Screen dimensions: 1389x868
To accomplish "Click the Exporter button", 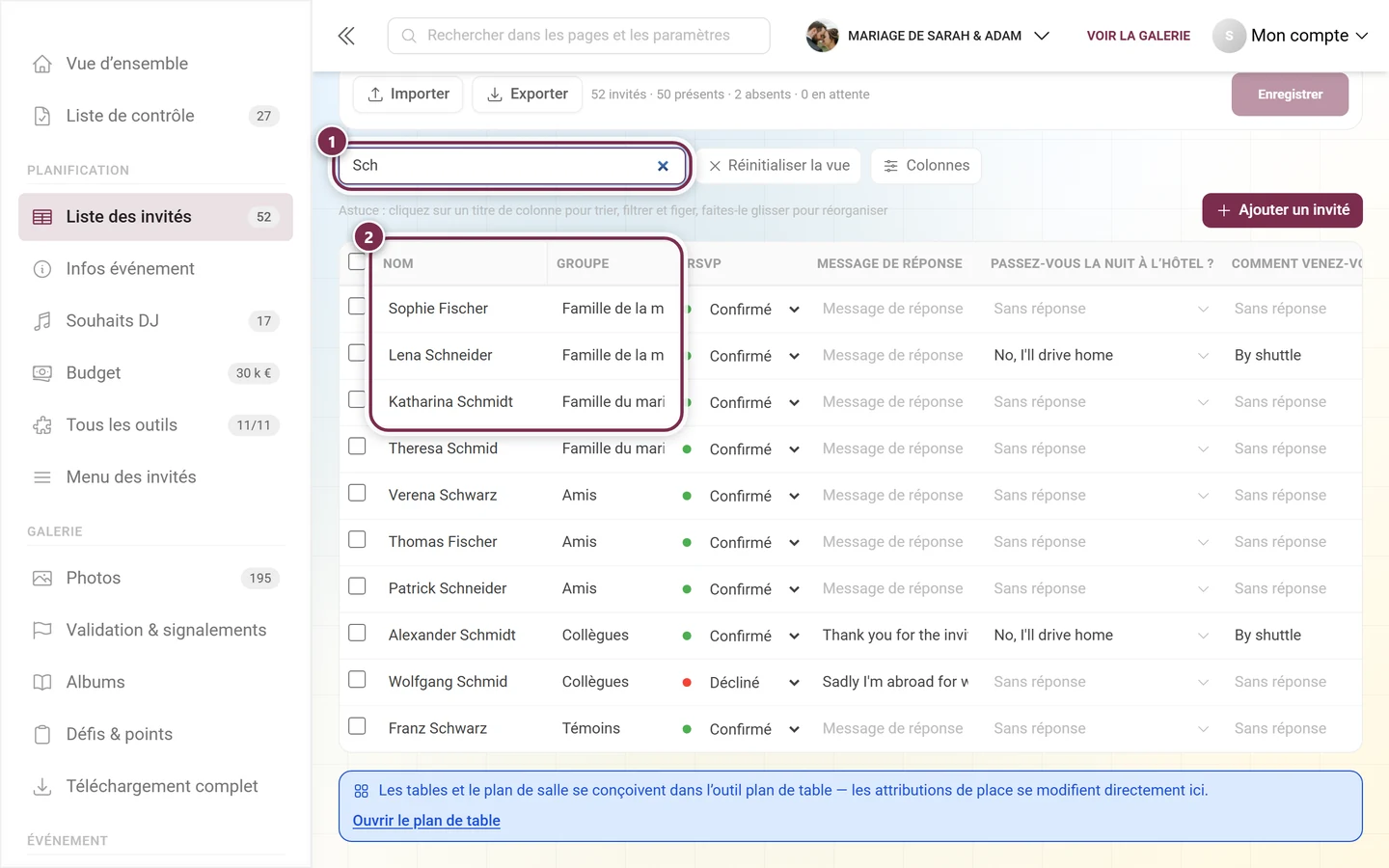I will pyautogui.click(x=528, y=95).
